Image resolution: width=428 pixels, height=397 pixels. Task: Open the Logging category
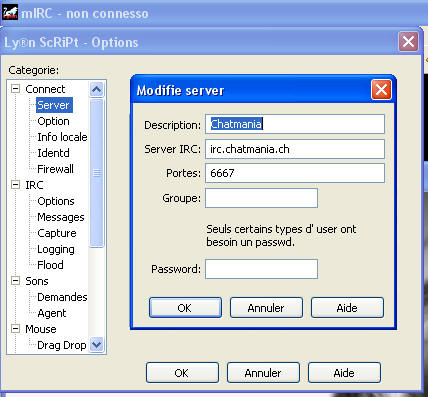pyautogui.click(x=56, y=249)
